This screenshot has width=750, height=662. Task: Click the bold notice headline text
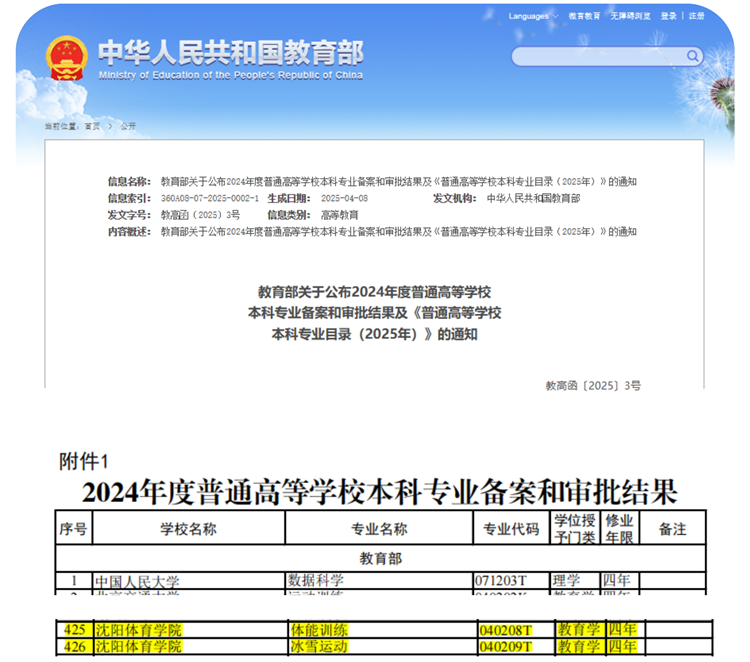click(374, 312)
